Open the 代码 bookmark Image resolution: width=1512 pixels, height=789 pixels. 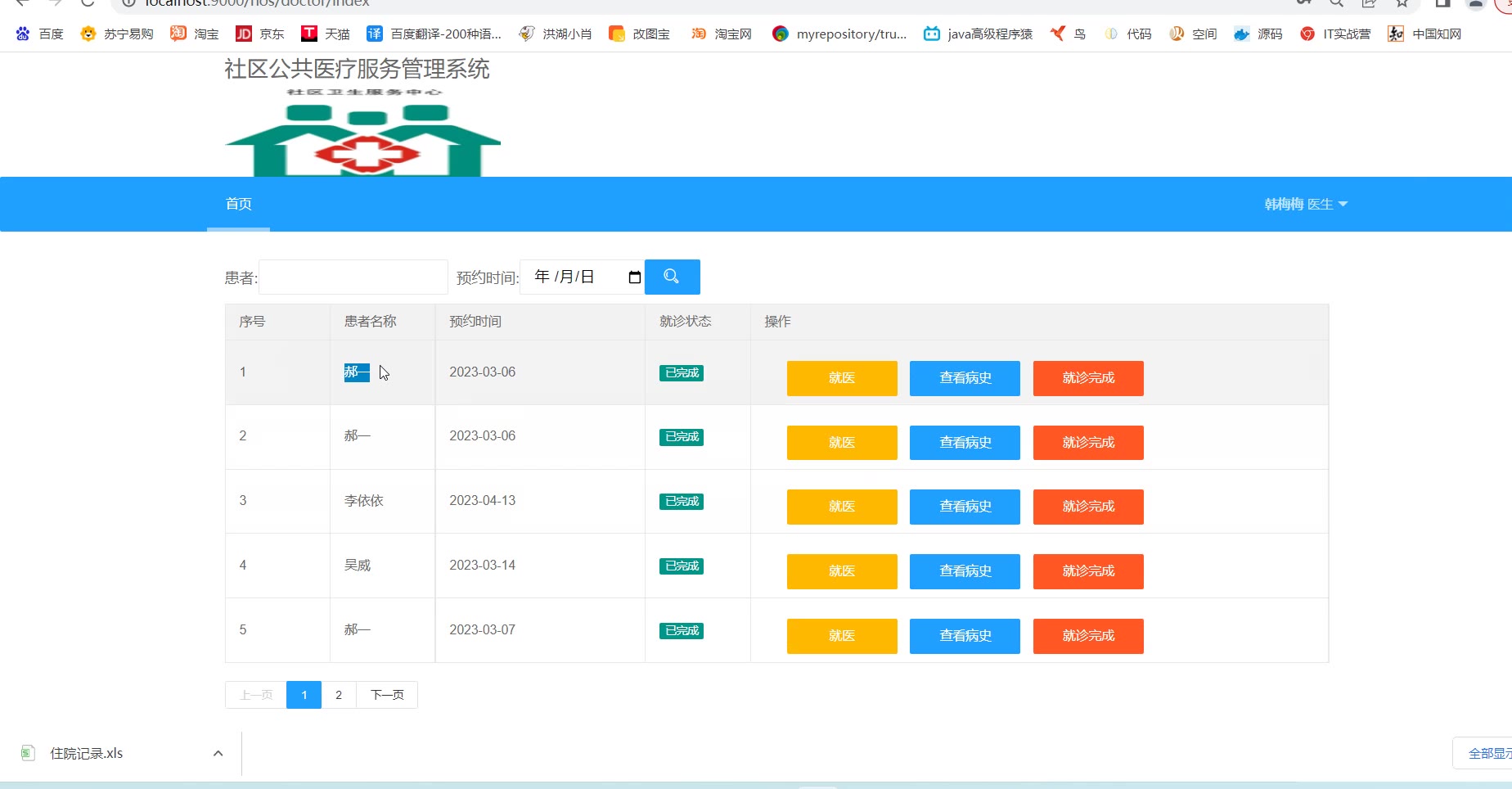coord(1127,34)
